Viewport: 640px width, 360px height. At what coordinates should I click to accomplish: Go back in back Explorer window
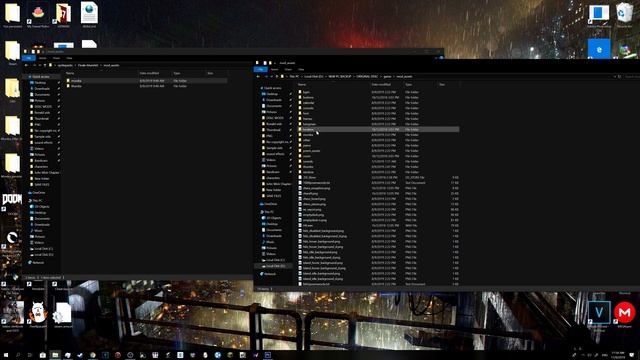pos(27,65)
